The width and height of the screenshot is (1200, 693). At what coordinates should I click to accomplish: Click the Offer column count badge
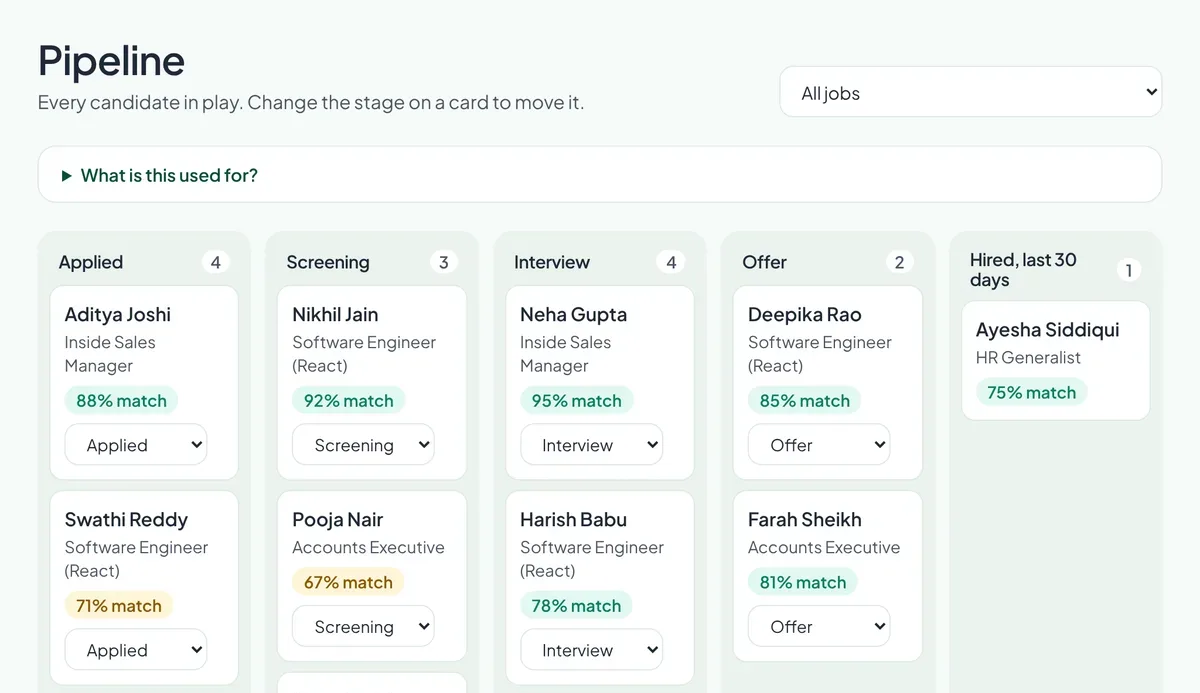pos(899,262)
